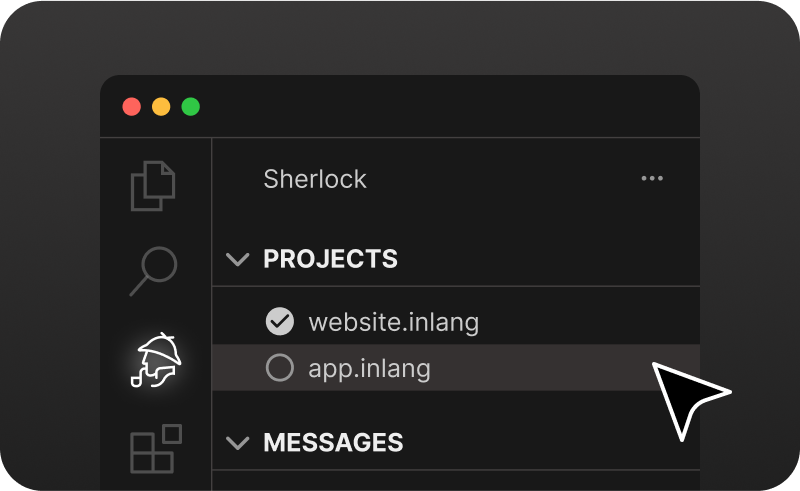Collapse the PROJECTS section chevron

237,260
